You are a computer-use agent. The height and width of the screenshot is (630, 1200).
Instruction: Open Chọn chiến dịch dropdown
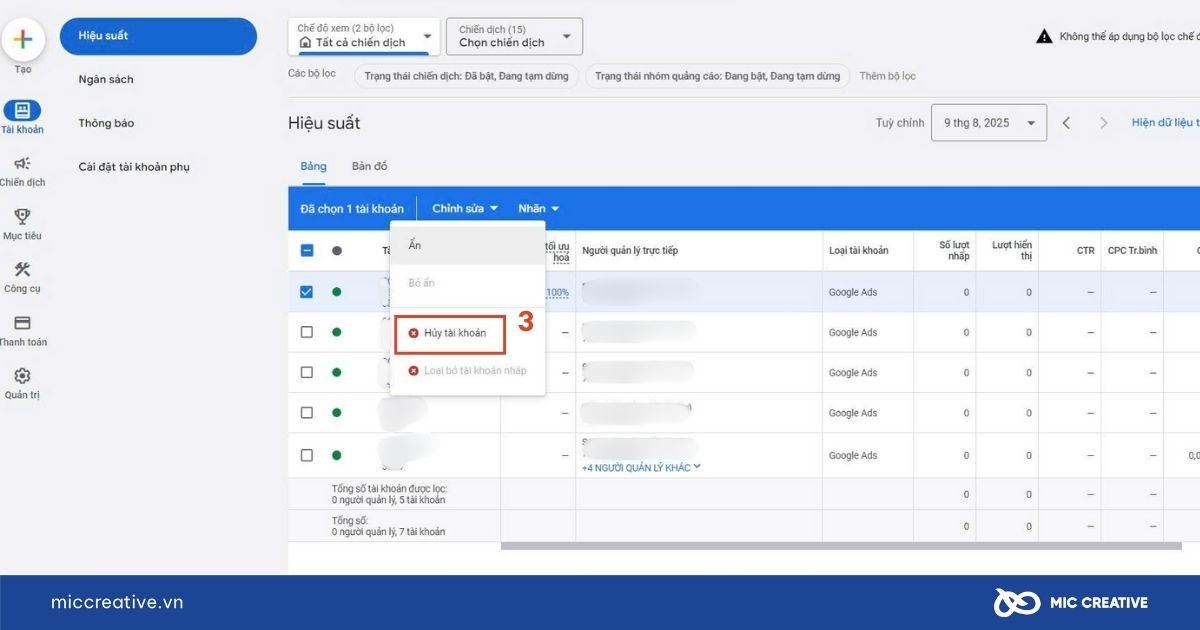tap(514, 37)
